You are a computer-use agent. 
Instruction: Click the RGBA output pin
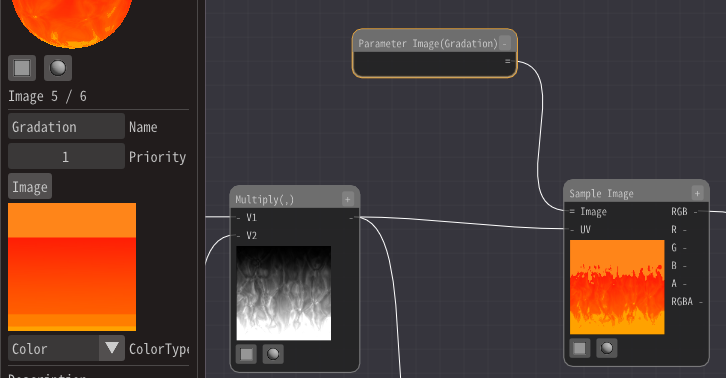coord(701,302)
